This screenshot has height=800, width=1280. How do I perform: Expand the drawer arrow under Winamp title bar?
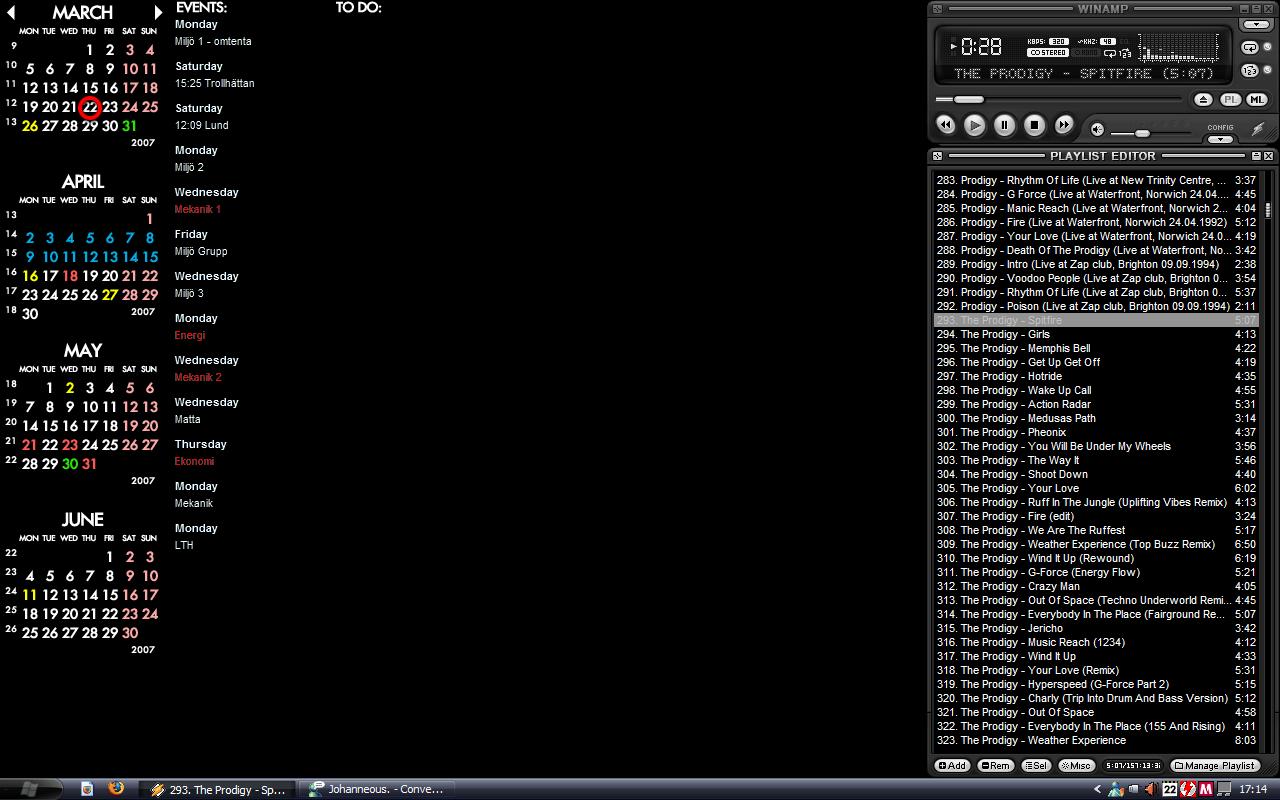pyautogui.click(x=1255, y=25)
